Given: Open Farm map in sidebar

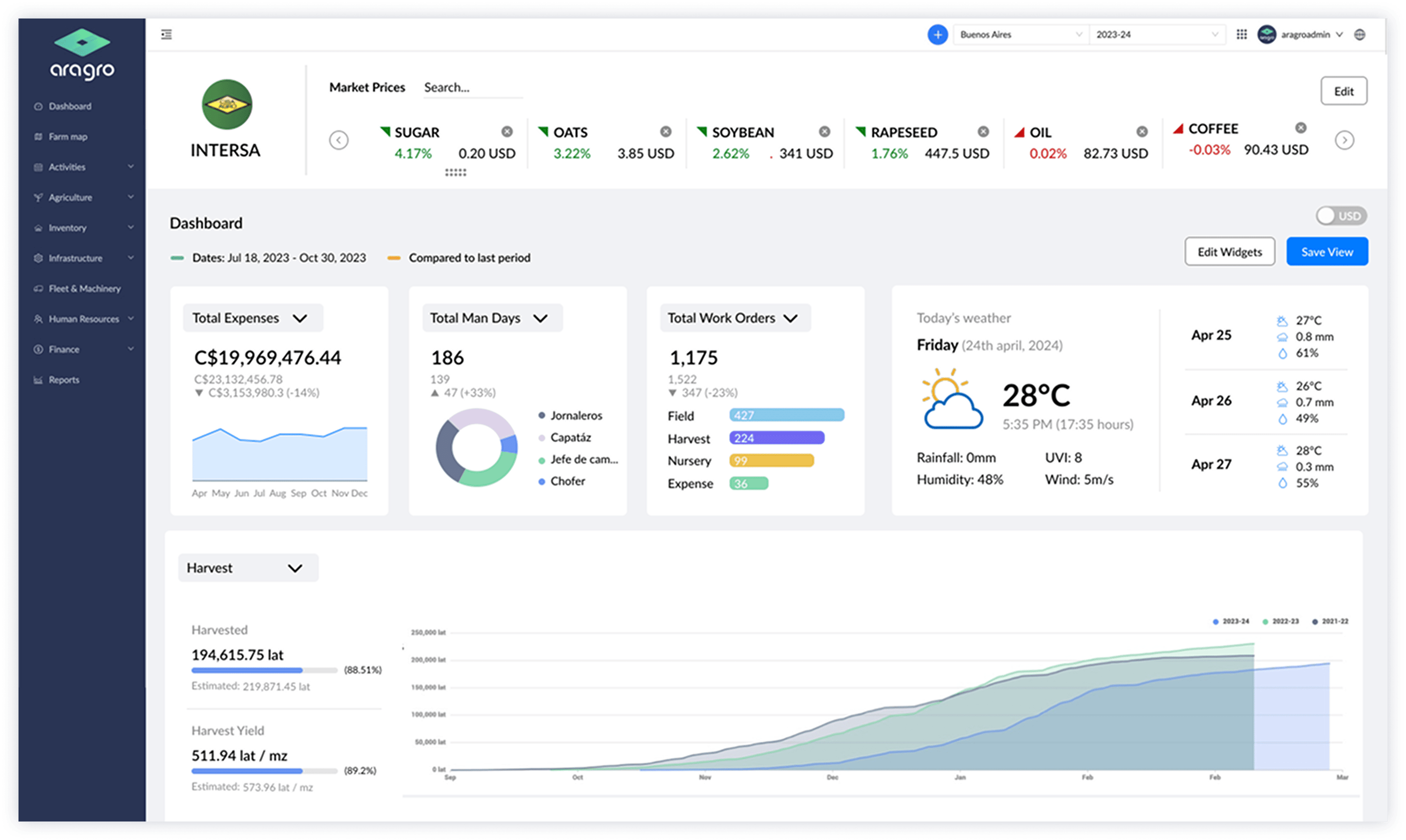Looking at the screenshot, I should pyautogui.click(x=67, y=136).
